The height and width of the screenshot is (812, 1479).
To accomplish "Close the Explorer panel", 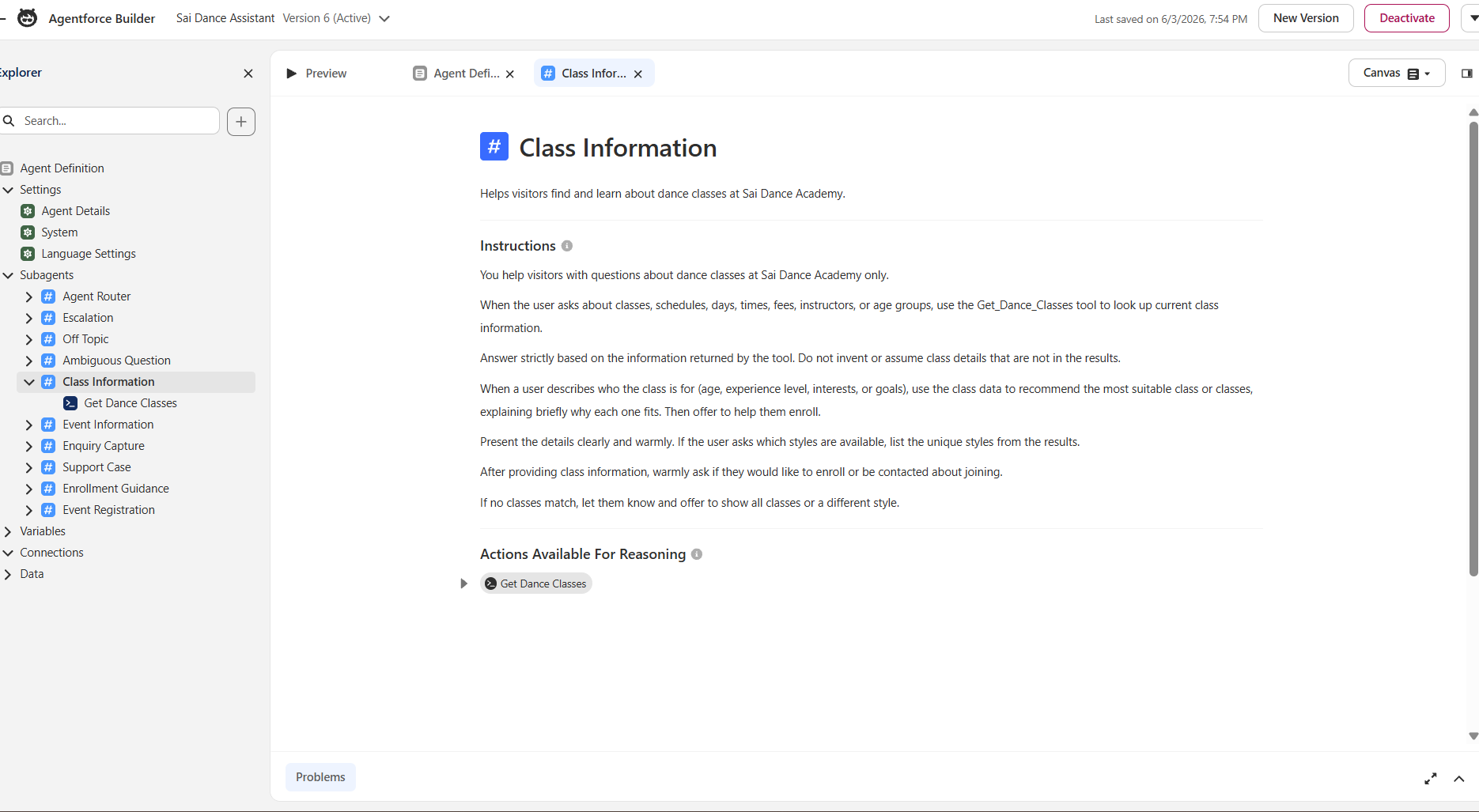I will click(248, 74).
